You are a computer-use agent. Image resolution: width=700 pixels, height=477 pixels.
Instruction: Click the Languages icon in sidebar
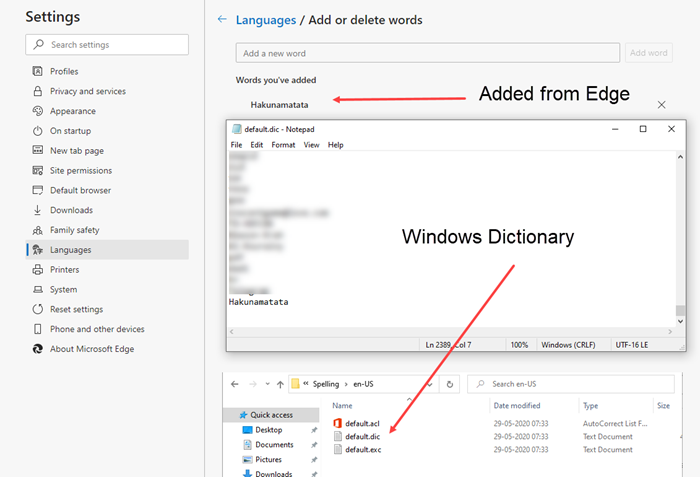pyautogui.click(x=38, y=250)
